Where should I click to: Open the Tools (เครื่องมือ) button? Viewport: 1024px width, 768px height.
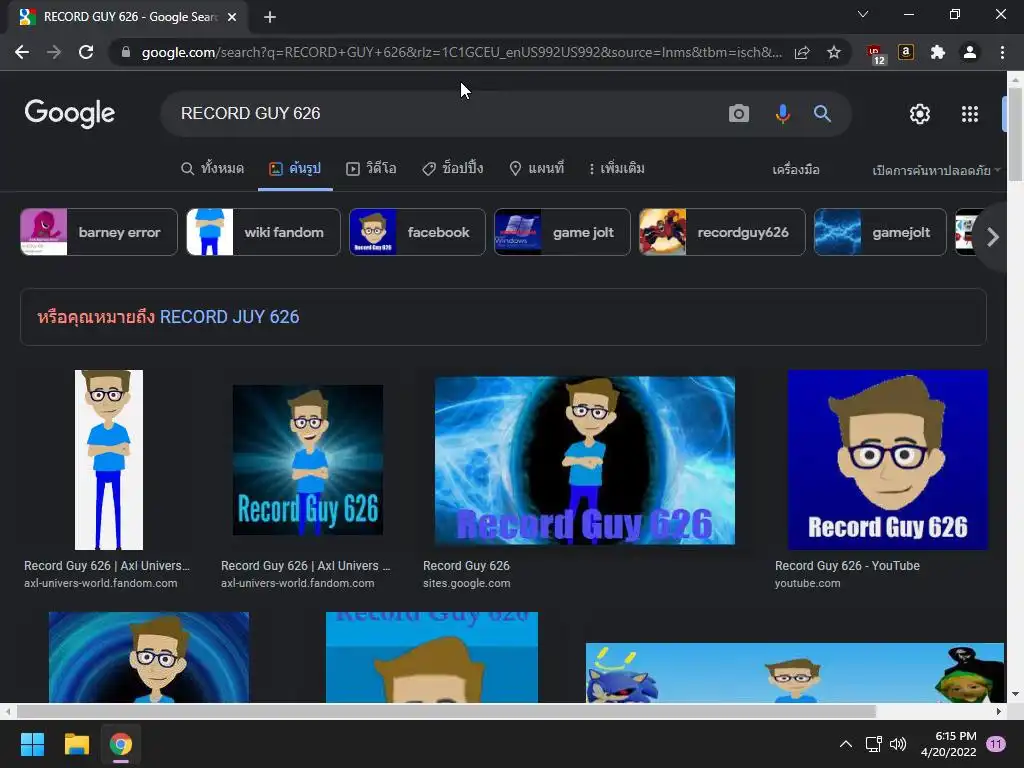pos(795,170)
